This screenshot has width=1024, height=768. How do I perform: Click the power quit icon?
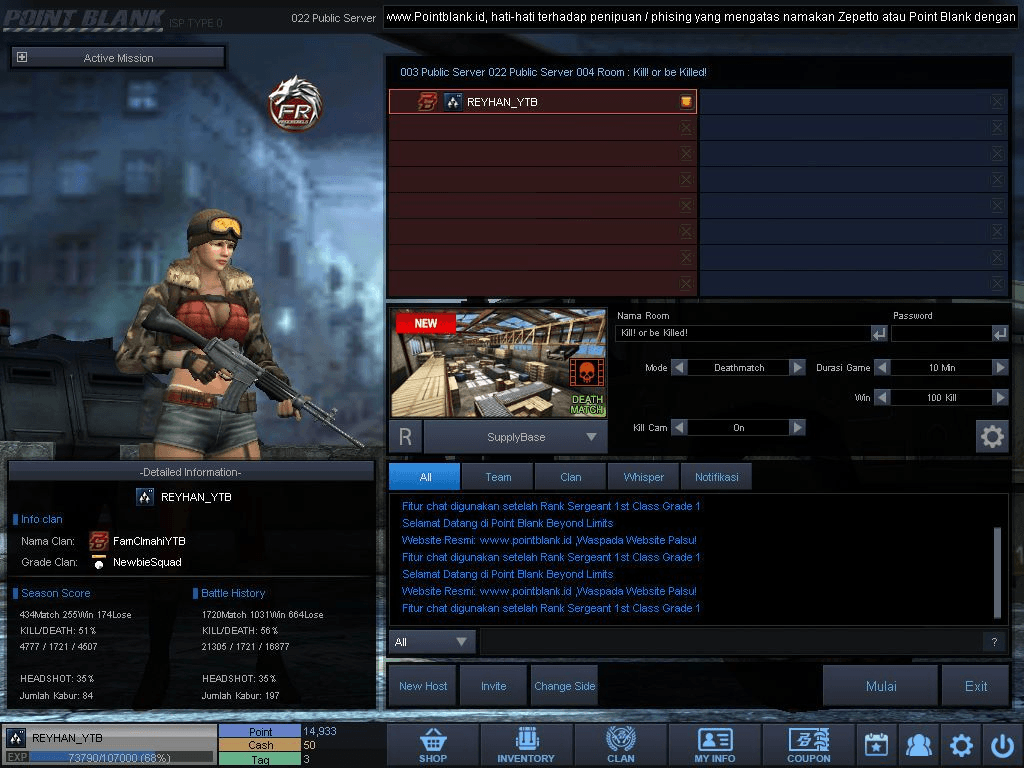tap(1002, 745)
